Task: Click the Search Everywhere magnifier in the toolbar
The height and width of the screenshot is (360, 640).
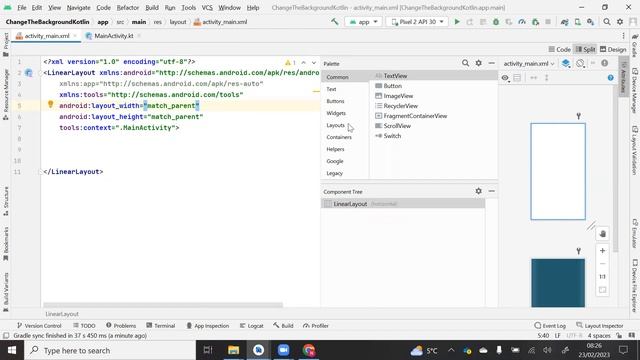Action: [x=607, y=22]
